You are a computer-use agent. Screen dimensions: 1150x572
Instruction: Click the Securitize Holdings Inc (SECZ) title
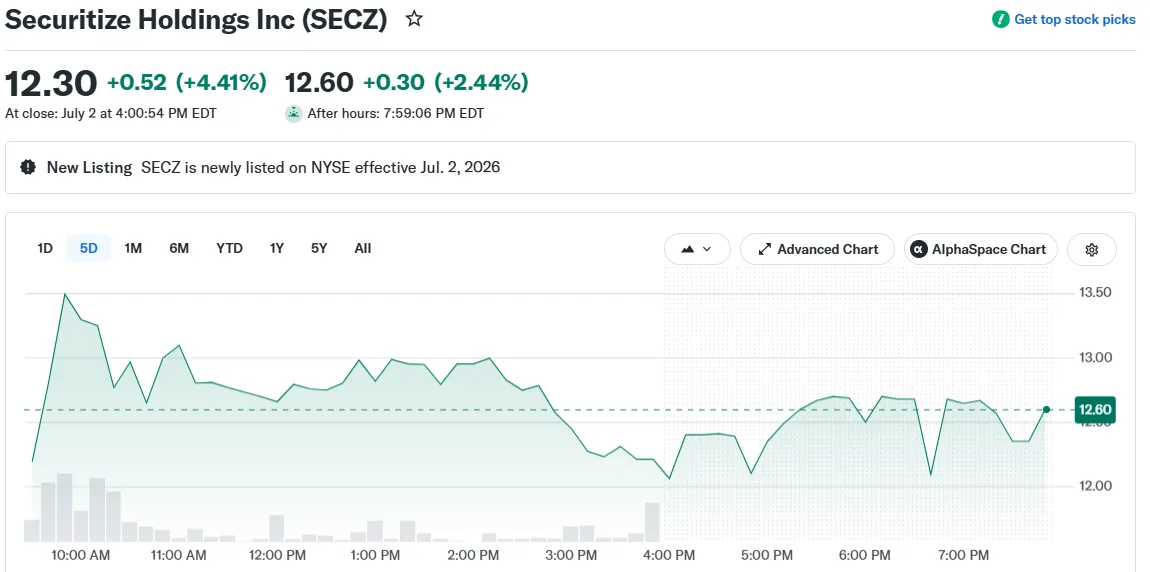point(196,20)
